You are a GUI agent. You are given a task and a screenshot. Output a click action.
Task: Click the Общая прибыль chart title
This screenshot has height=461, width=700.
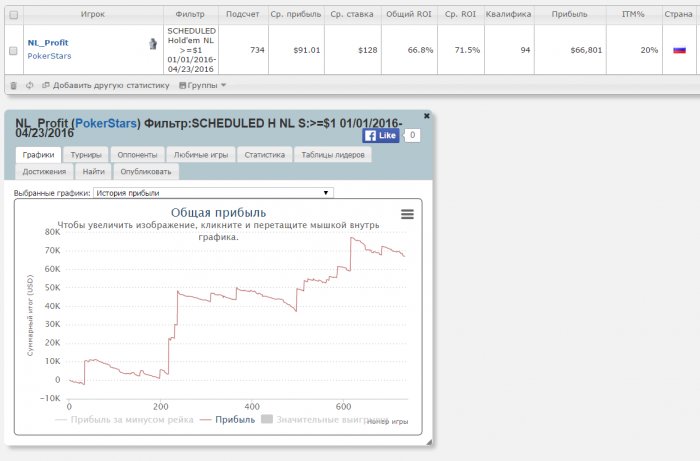pyautogui.click(x=218, y=212)
